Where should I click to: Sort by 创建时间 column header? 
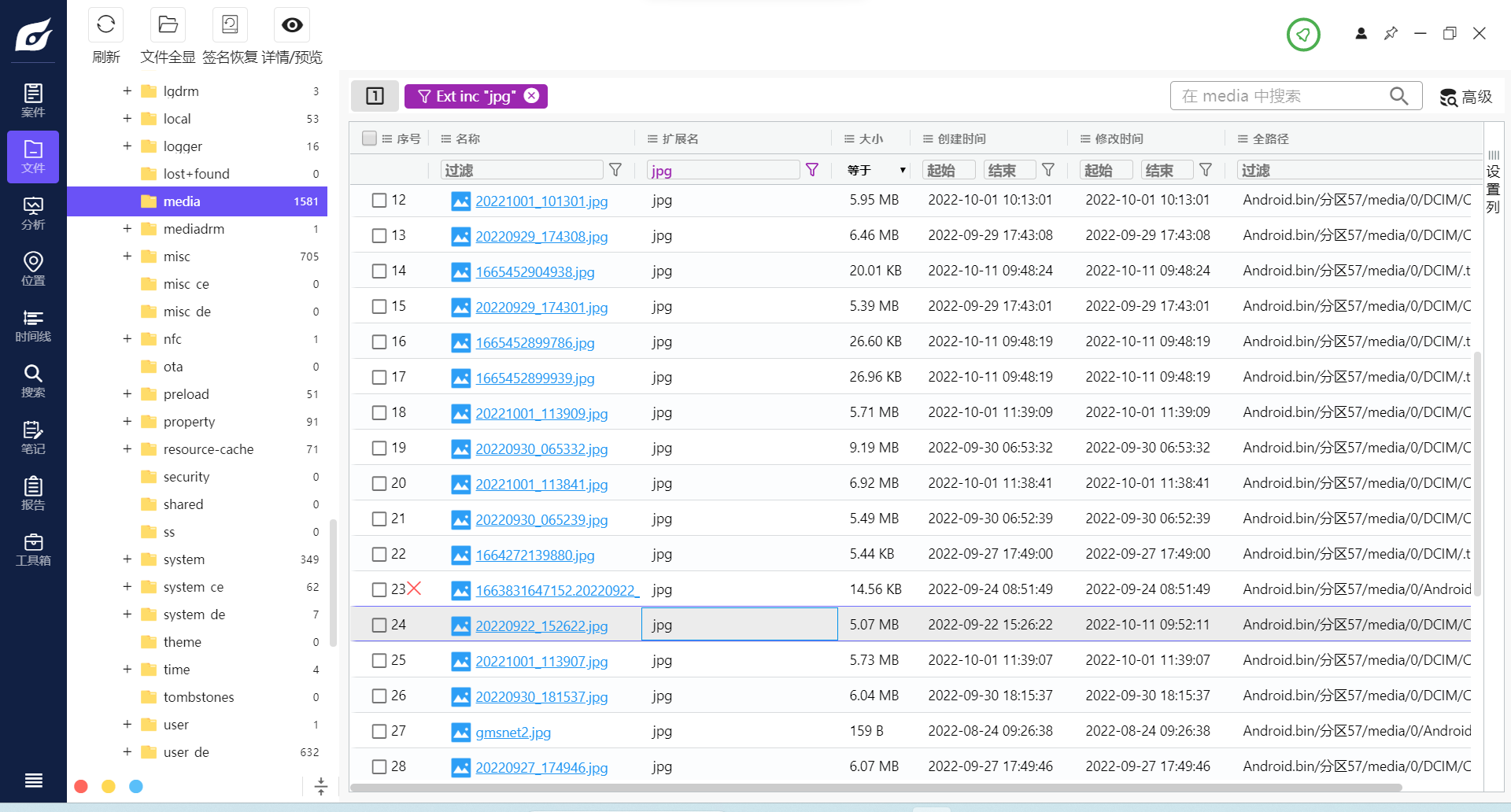(962, 139)
